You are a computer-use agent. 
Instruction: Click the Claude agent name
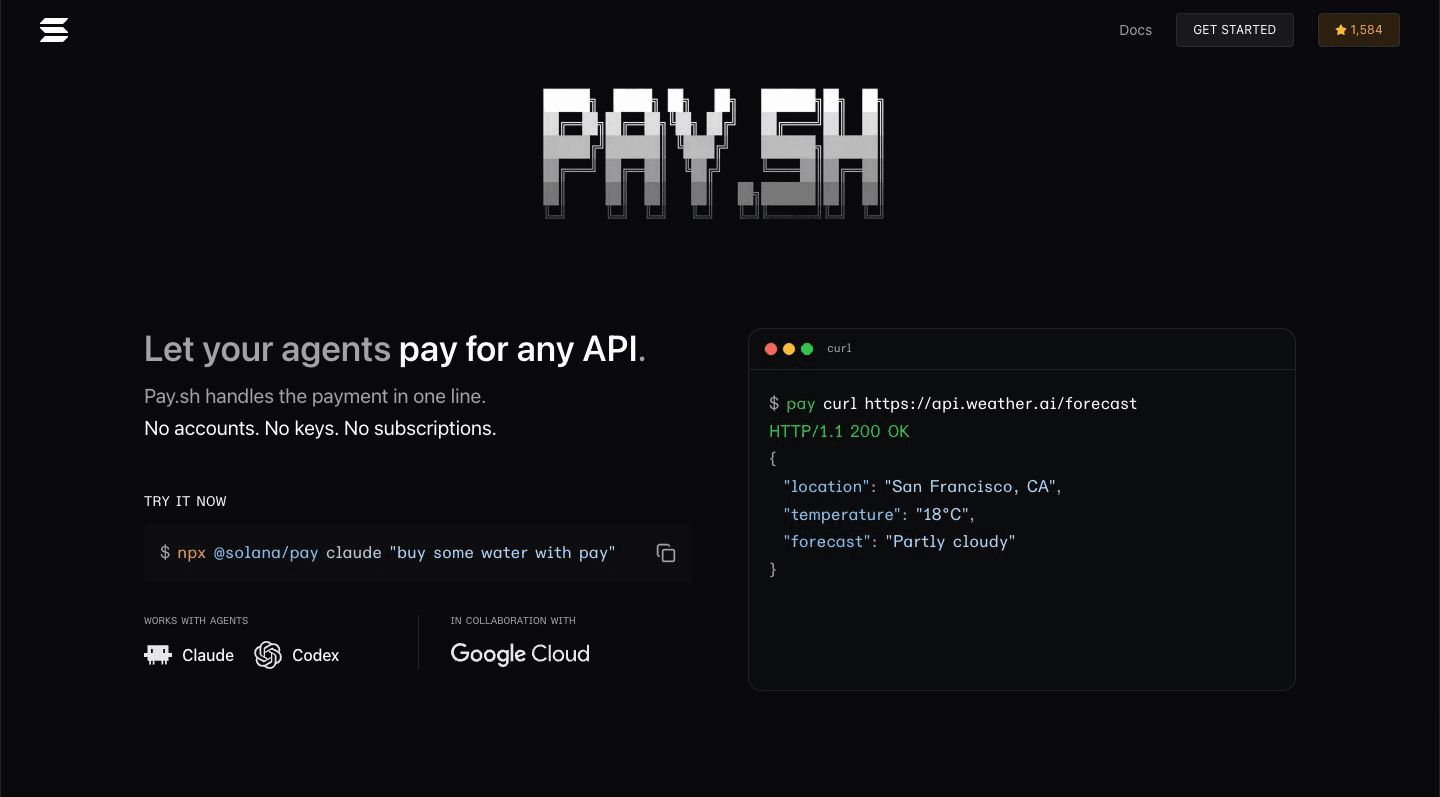click(x=208, y=655)
